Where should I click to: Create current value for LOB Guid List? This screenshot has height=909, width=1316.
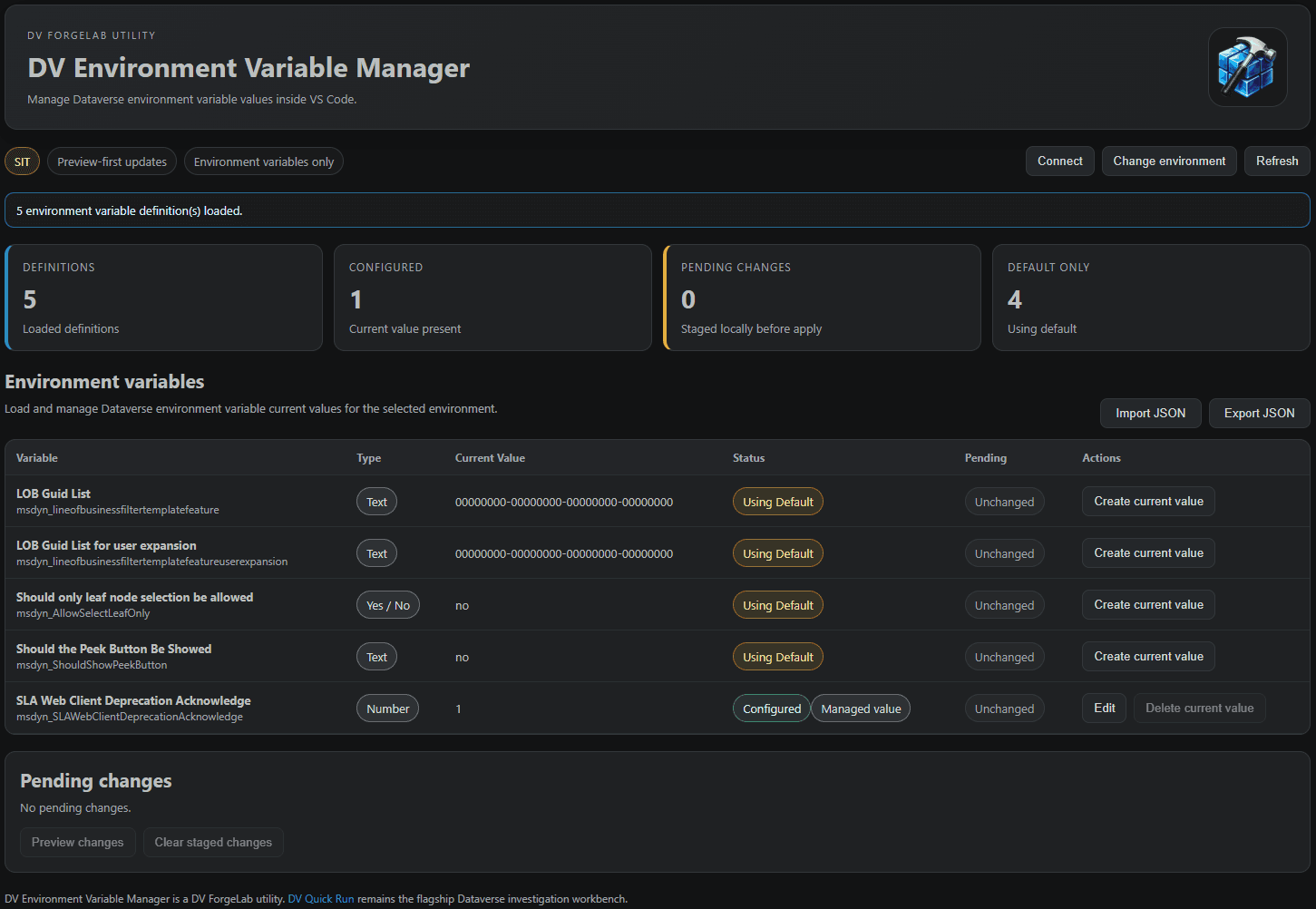(1148, 502)
